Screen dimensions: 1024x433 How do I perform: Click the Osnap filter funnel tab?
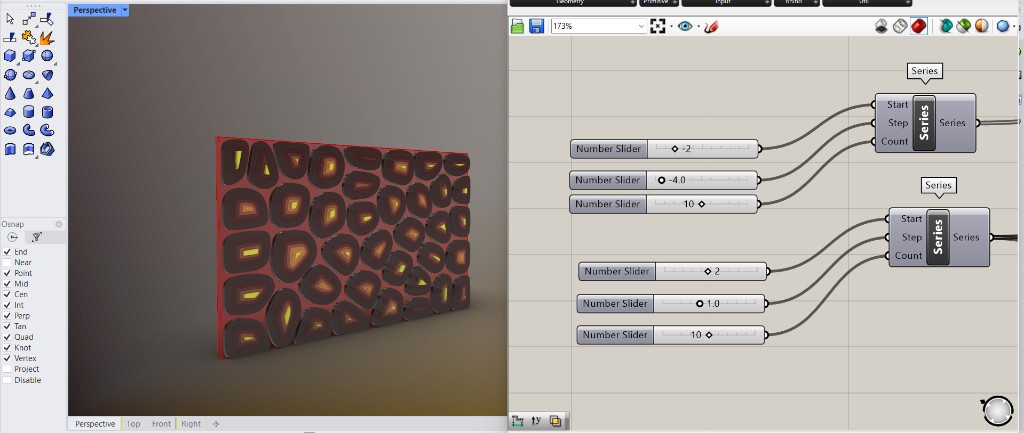[x=37, y=237]
